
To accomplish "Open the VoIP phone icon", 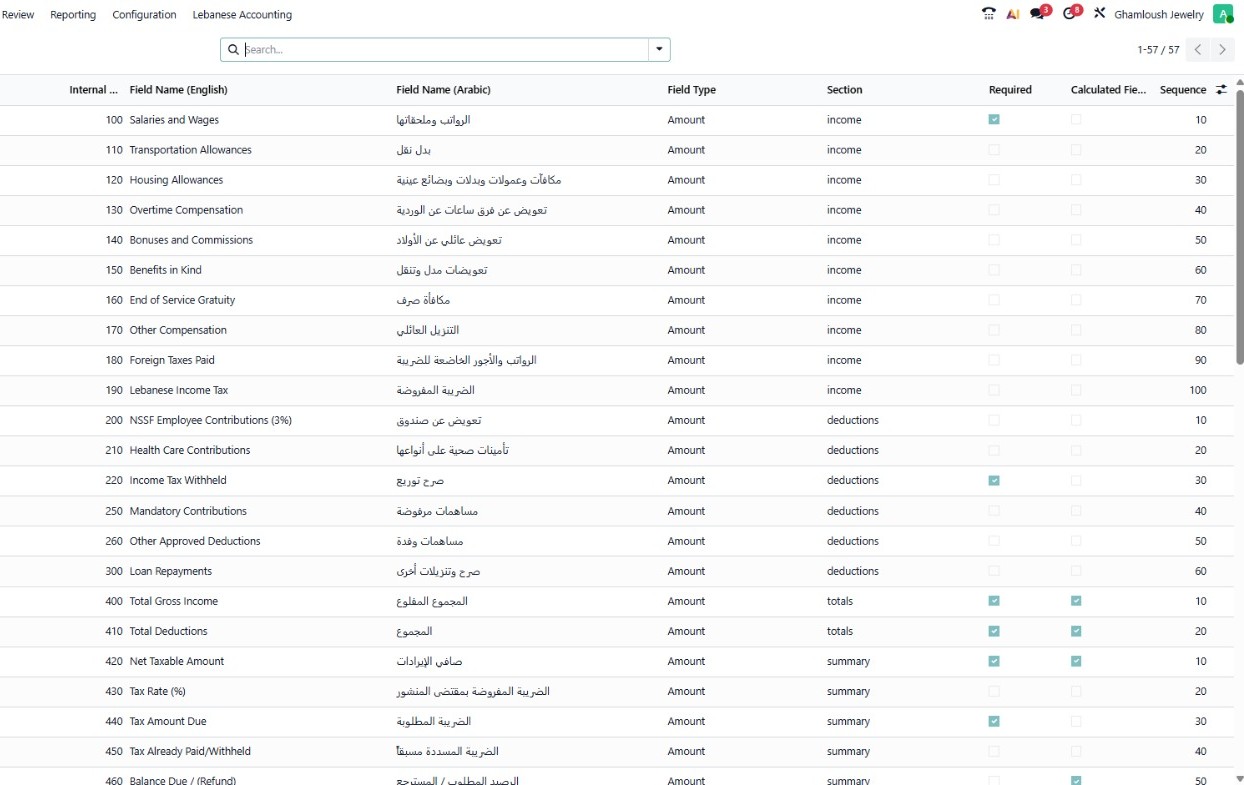I will coord(988,14).
